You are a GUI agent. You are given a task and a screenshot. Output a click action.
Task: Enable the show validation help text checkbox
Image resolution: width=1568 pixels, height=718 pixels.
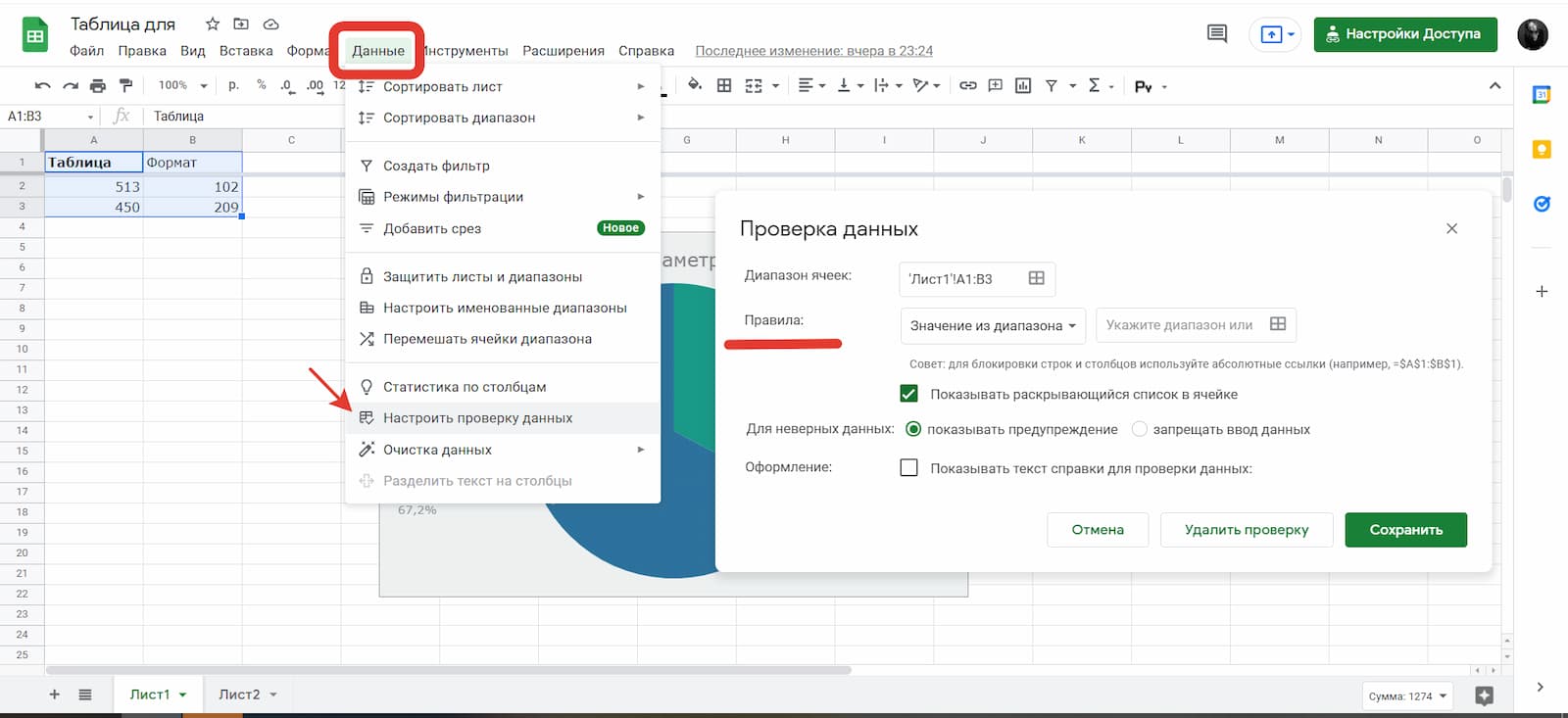tap(908, 468)
